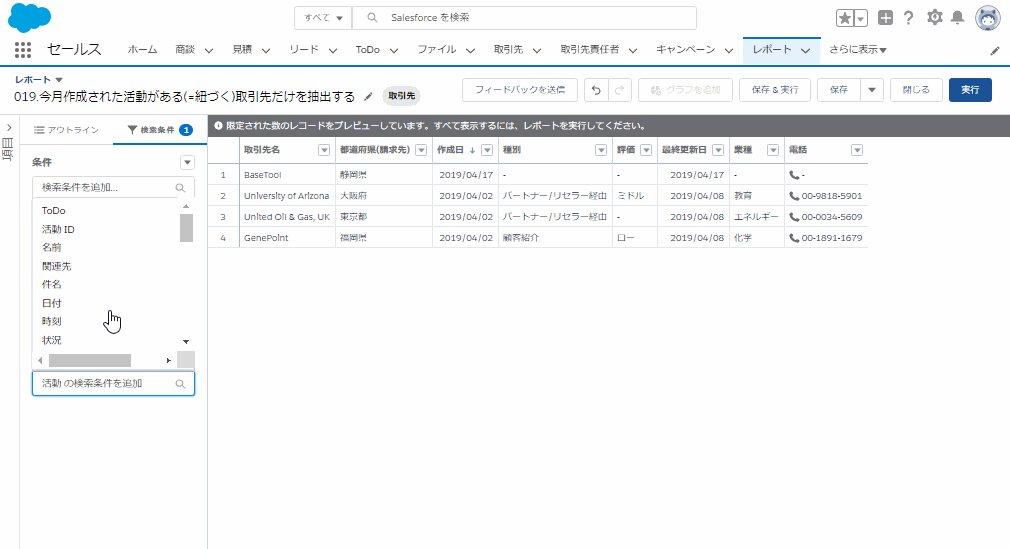Click the phone icon for GenePoint
This screenshot has width=1010, height=549.
(x=794, y=238)
